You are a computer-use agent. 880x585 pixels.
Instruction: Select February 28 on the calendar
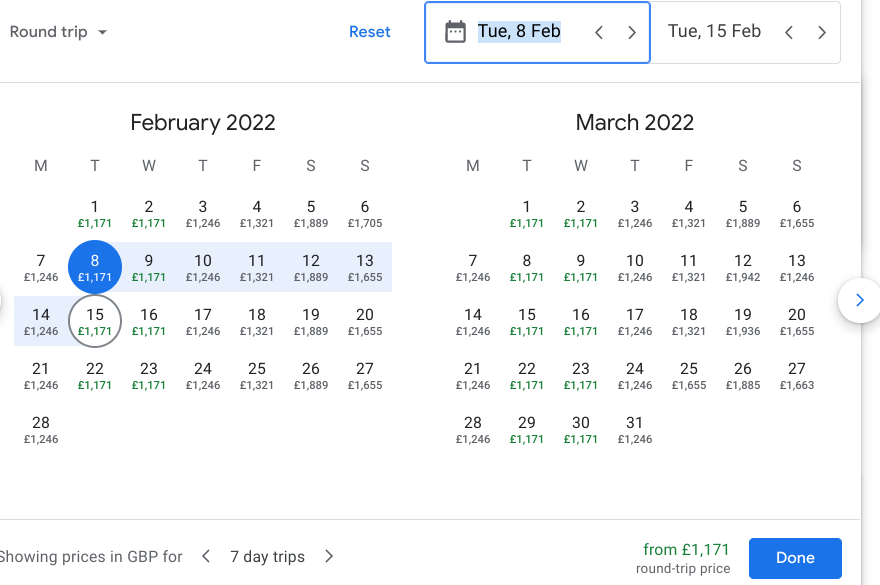click(41, 429)
